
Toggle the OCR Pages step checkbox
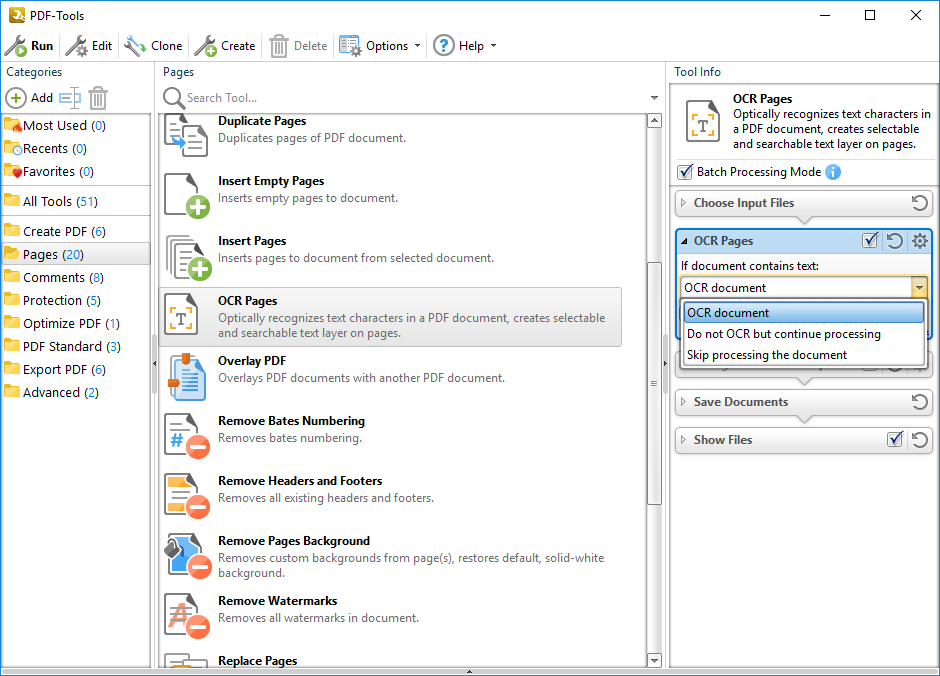[870, 241]
